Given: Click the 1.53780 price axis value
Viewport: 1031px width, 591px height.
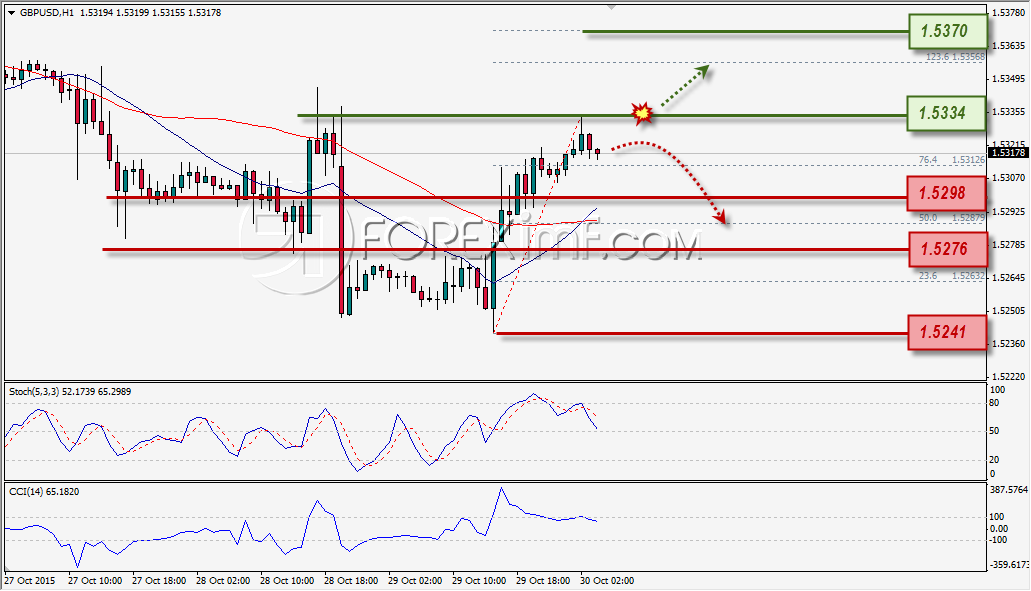Looking at the screenshot, I should (x=1008, y=12).
